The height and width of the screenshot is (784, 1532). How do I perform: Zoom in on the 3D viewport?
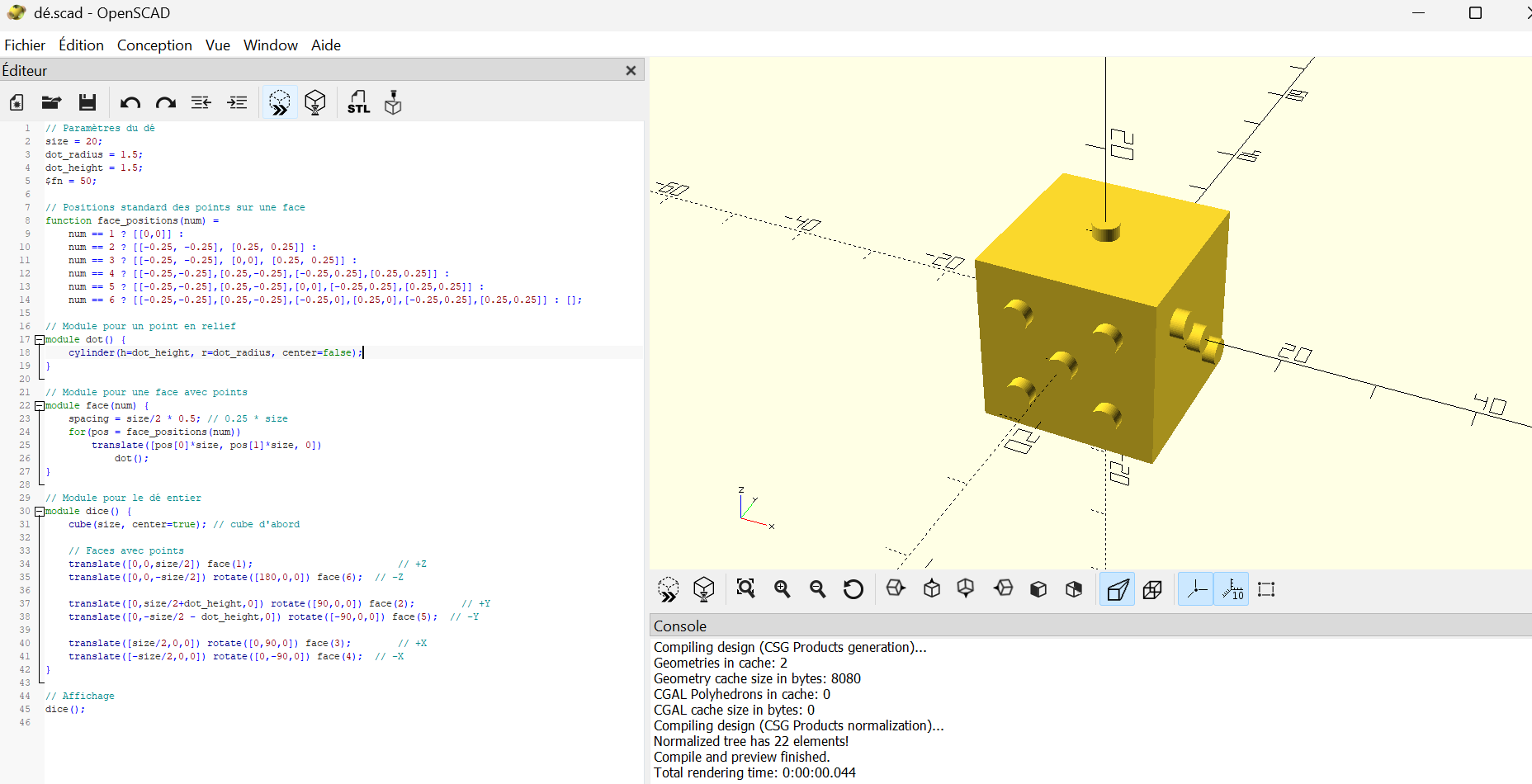click(x=782, y=588)
